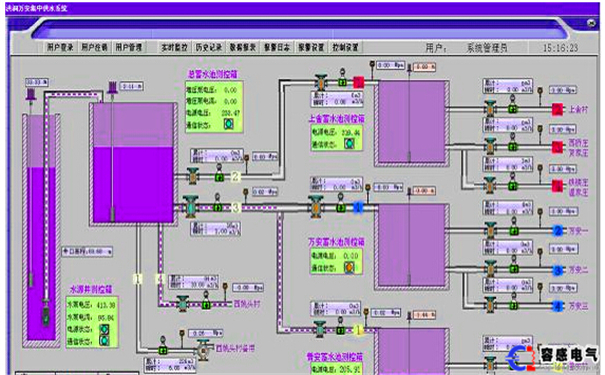This screenshot has width=605, height=375.
Task: Open 控制设置 control settings
Action: 345,47
